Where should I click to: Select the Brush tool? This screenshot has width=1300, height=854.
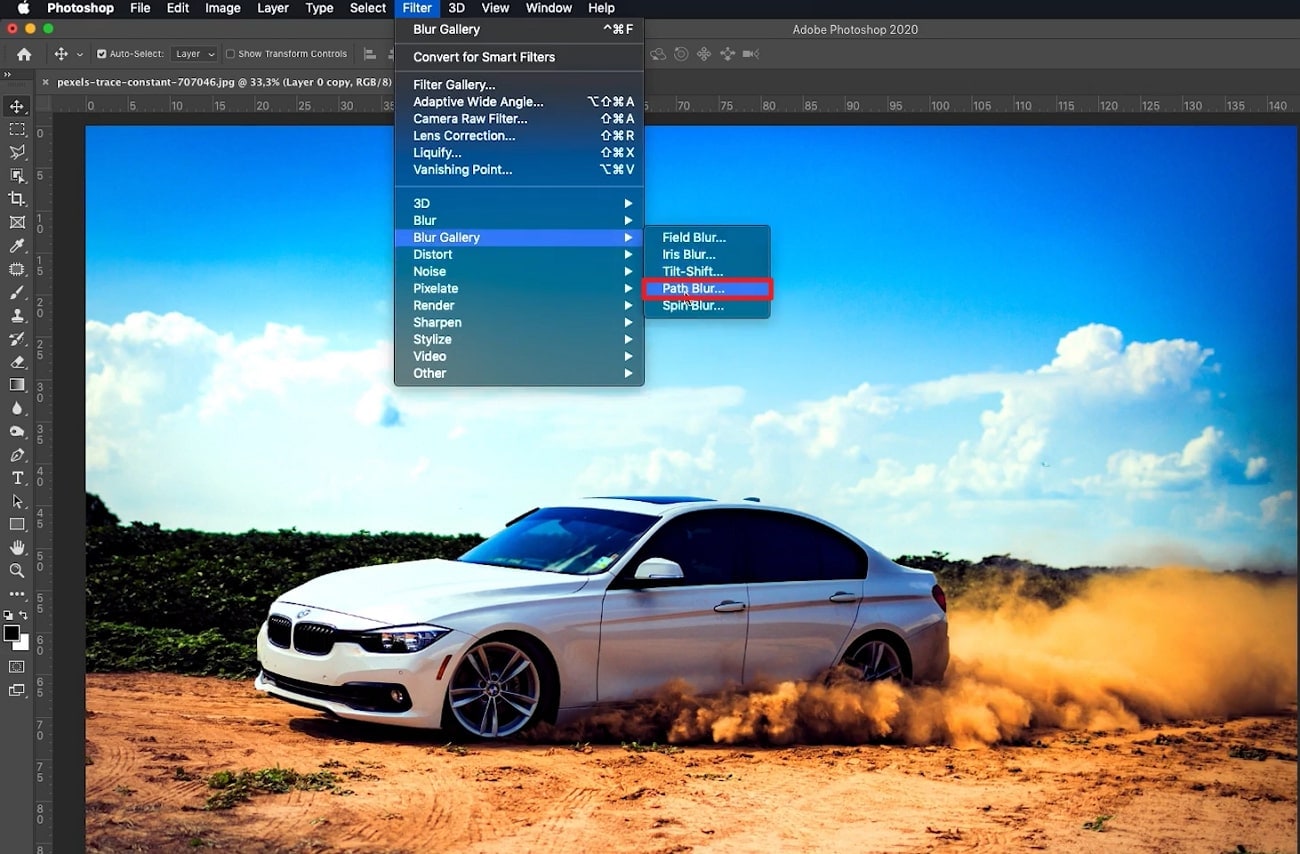click(17, 293)
